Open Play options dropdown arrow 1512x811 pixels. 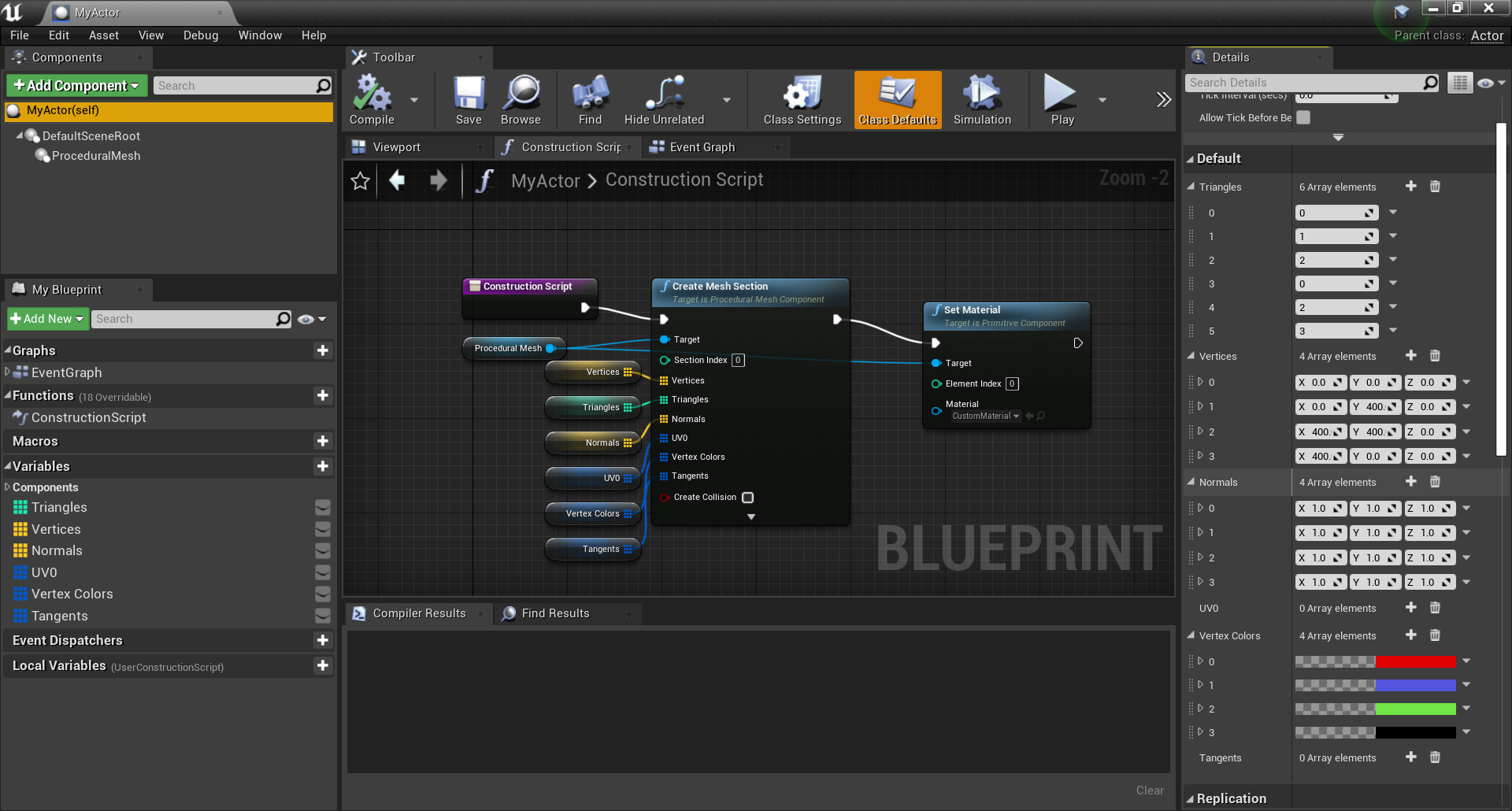tap(1102, 100)
